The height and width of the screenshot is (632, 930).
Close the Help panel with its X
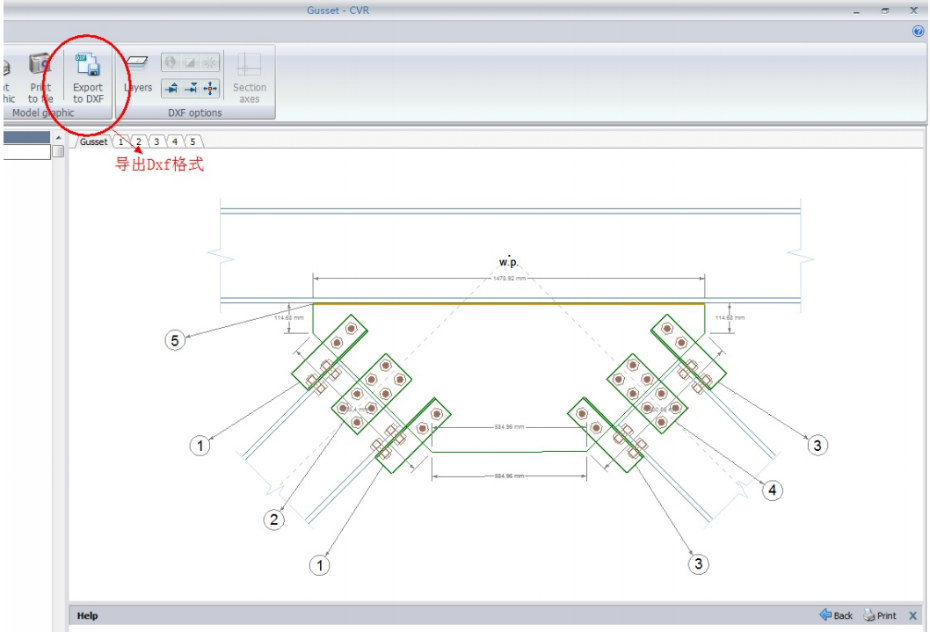[913, 615]
